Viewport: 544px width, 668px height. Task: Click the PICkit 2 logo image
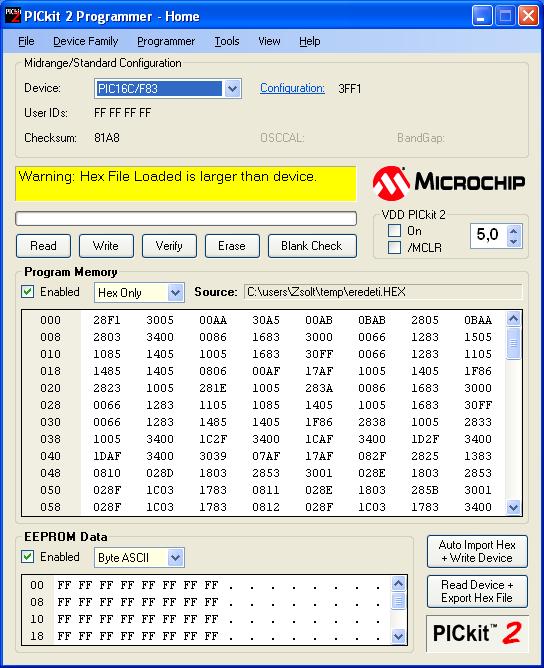[477, 633]
